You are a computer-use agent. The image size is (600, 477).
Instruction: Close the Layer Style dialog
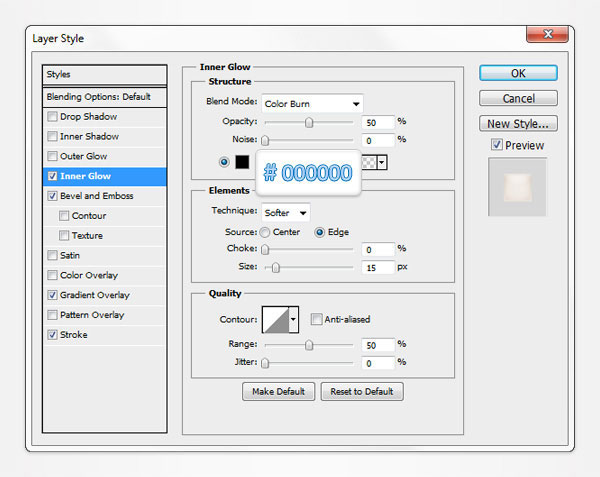548,34
